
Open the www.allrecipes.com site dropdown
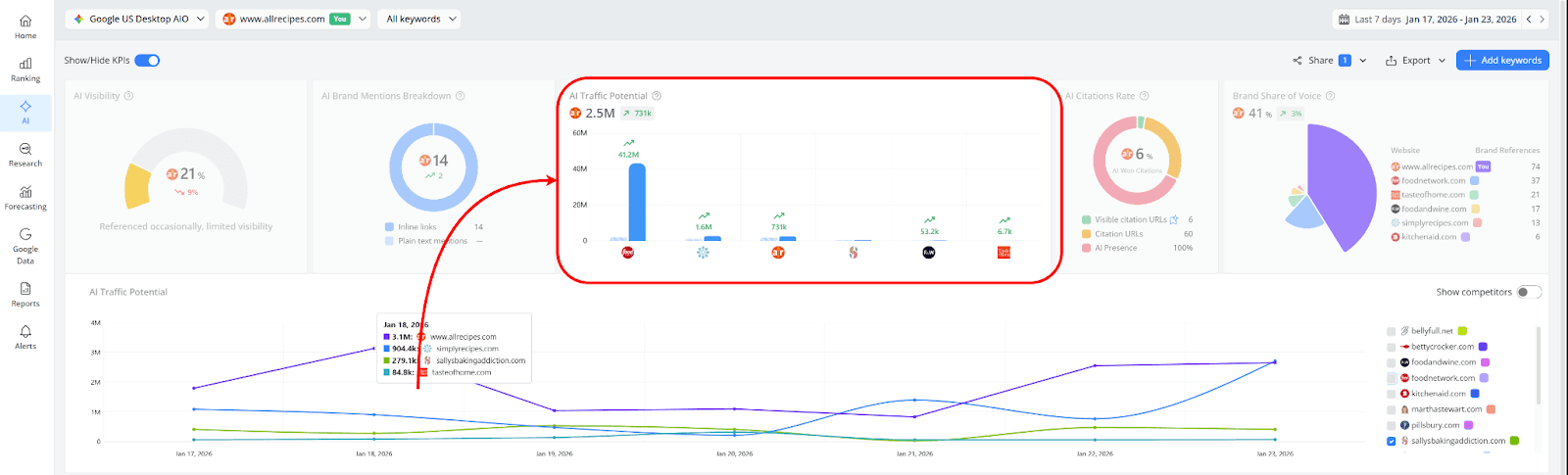(293, 19)
